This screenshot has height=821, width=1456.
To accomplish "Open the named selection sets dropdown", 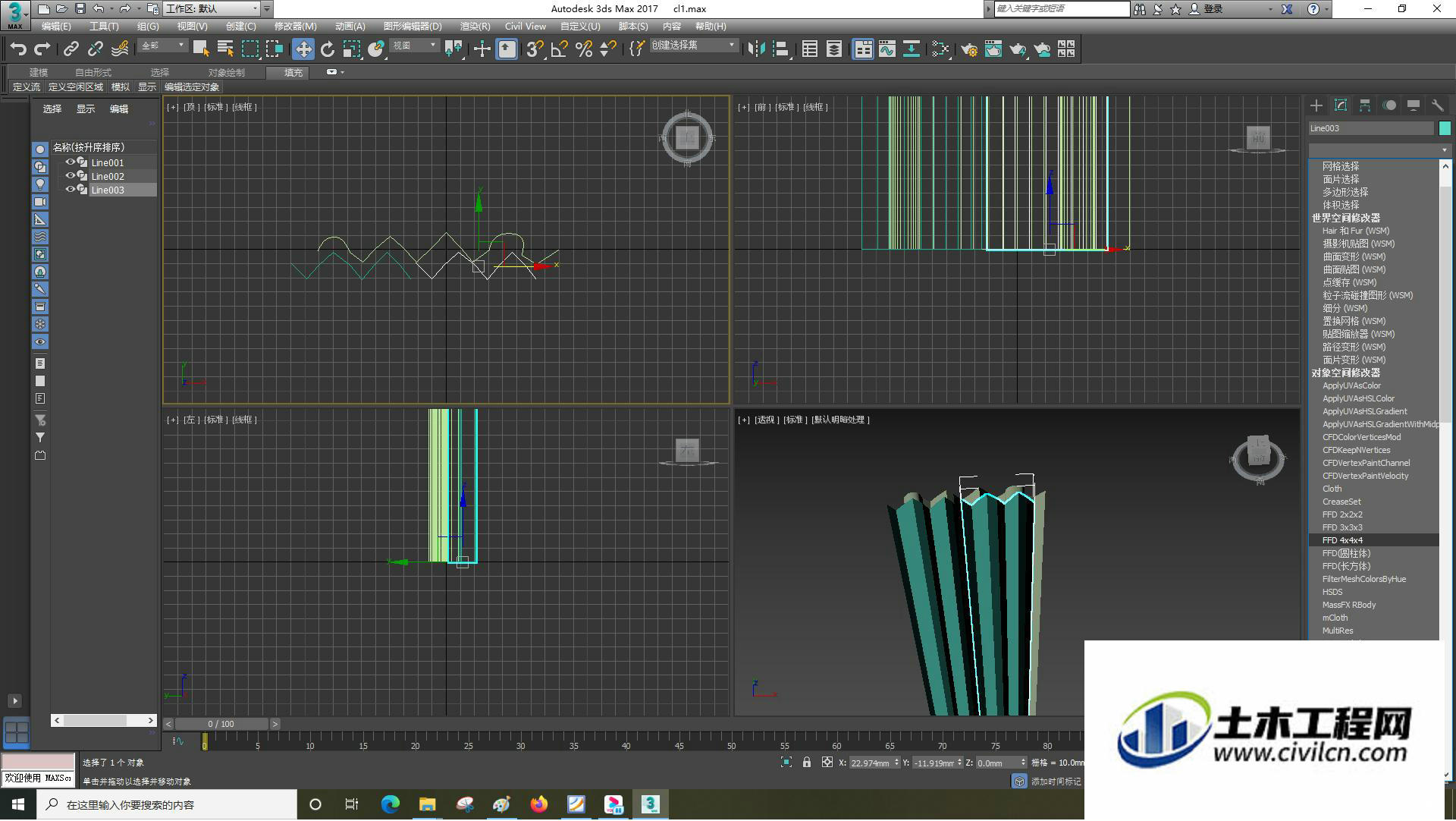I will click(694, 46).
